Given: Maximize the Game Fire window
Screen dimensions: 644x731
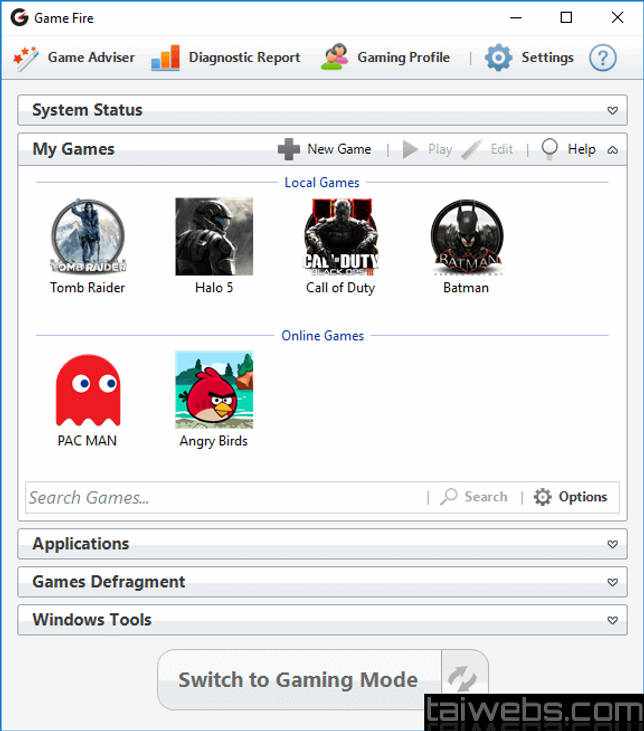Looking at the screenshot, I should 566,18.
